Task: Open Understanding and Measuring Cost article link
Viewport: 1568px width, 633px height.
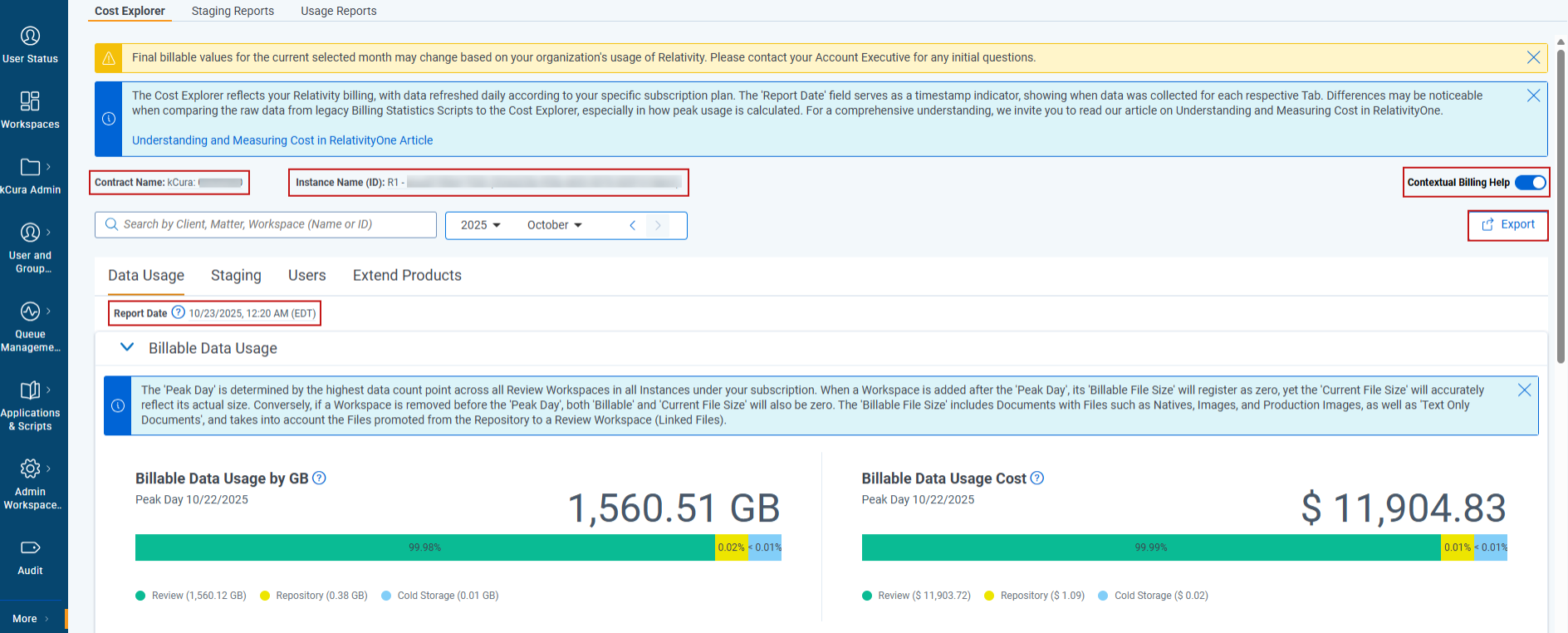Action: click(282, 140)
